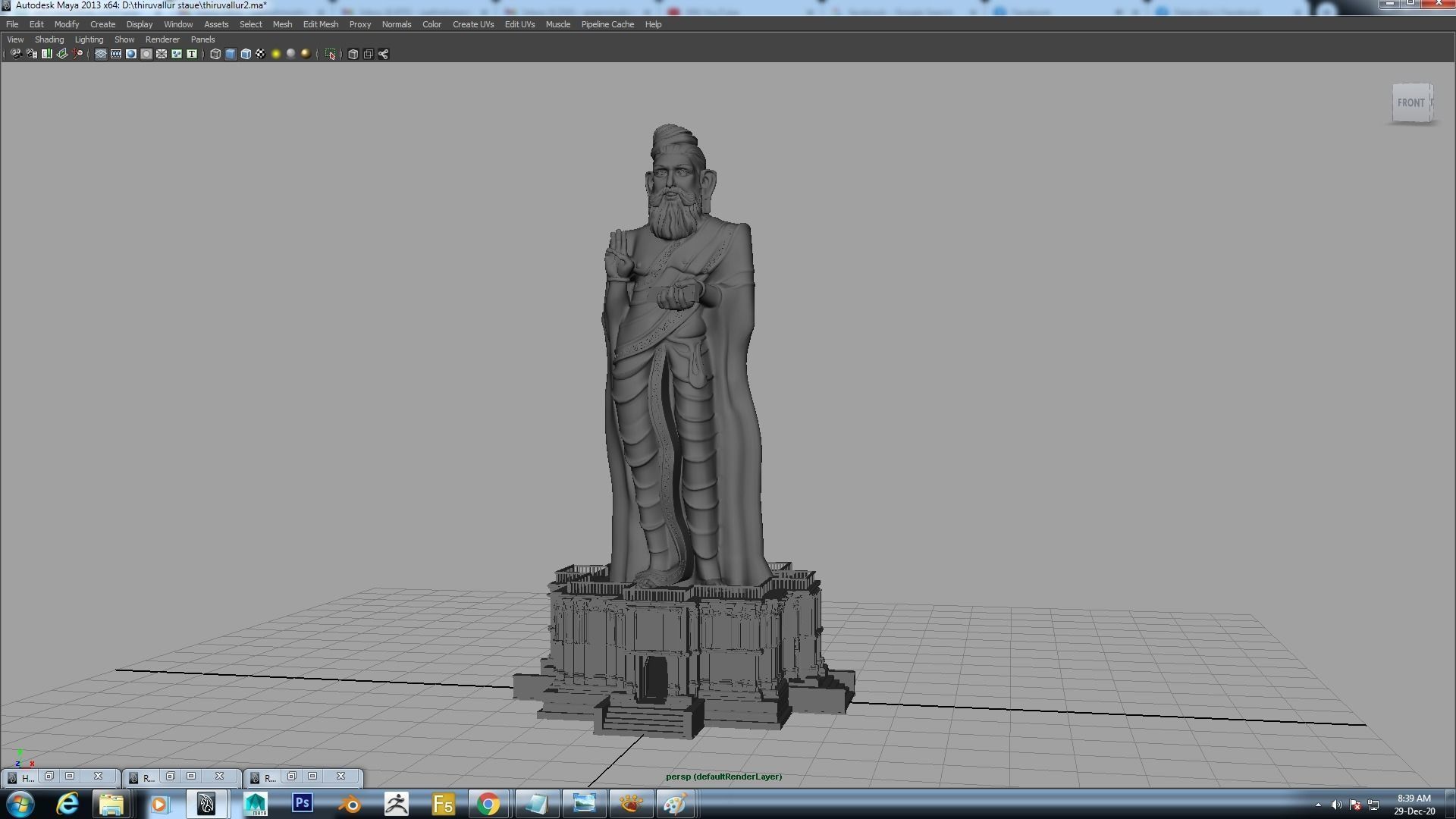Click the persp (defaultRenderLayer) camera label

(723, 777)
